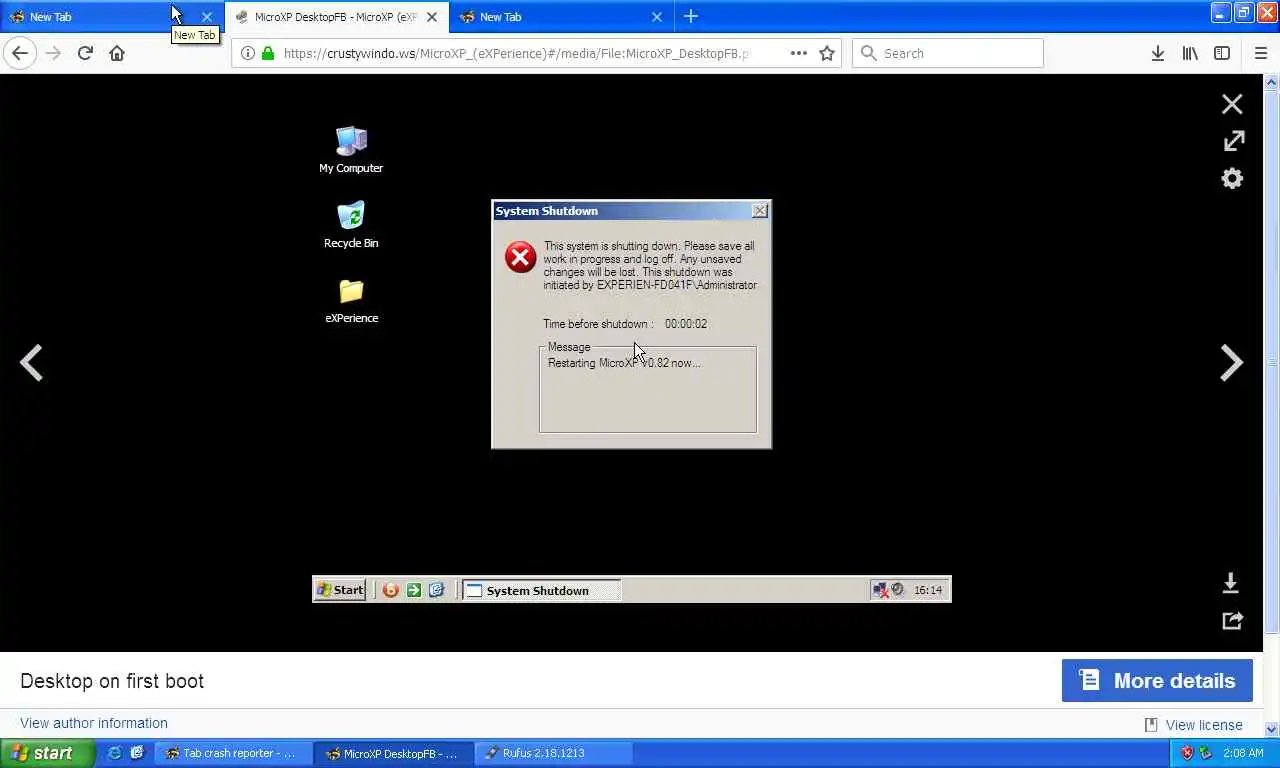Click the red shield tray icon
This screenshot has width=1280, height=768.
[1187, 753]
